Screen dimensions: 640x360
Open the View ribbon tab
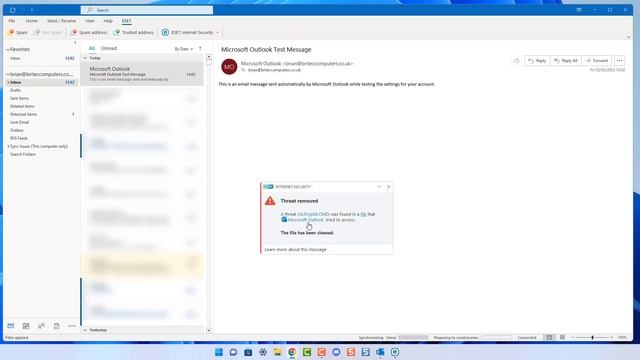90,21
